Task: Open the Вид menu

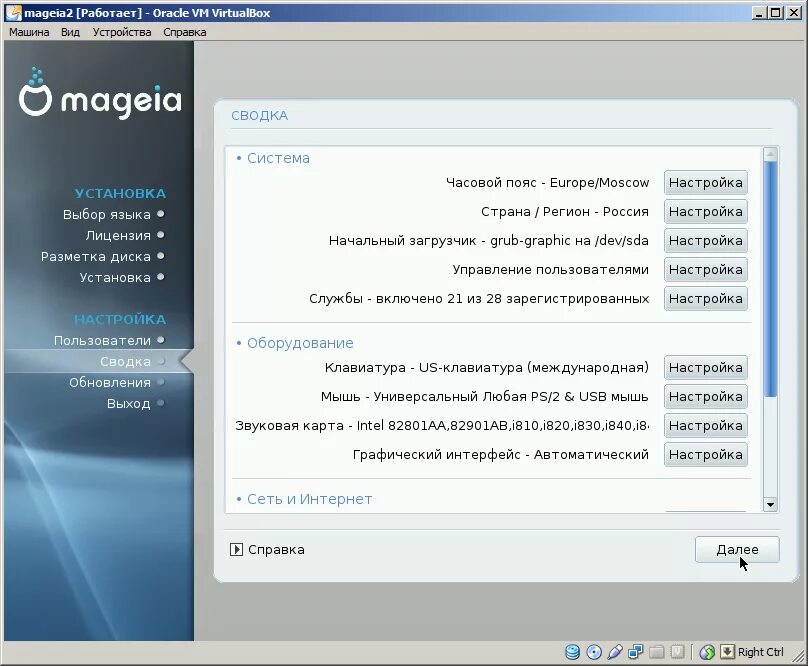Action: [x=70, y=32]
